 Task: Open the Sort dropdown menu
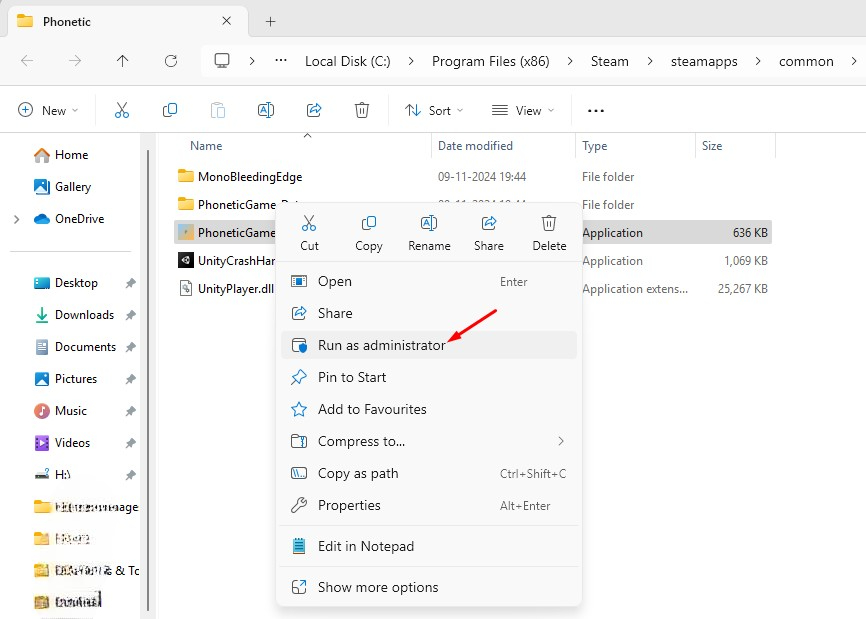pyautogui.click(x=434, y=110)
